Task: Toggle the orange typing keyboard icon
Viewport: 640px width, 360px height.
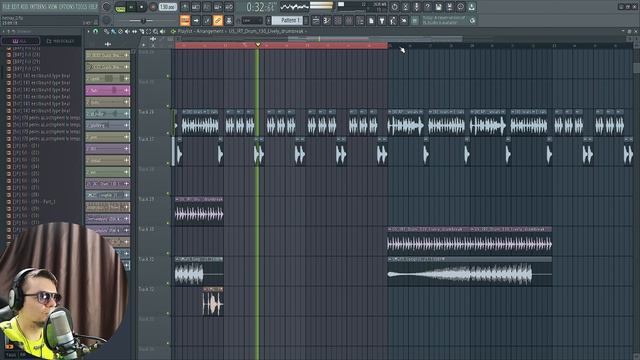Action: click(x=185, y=20)
